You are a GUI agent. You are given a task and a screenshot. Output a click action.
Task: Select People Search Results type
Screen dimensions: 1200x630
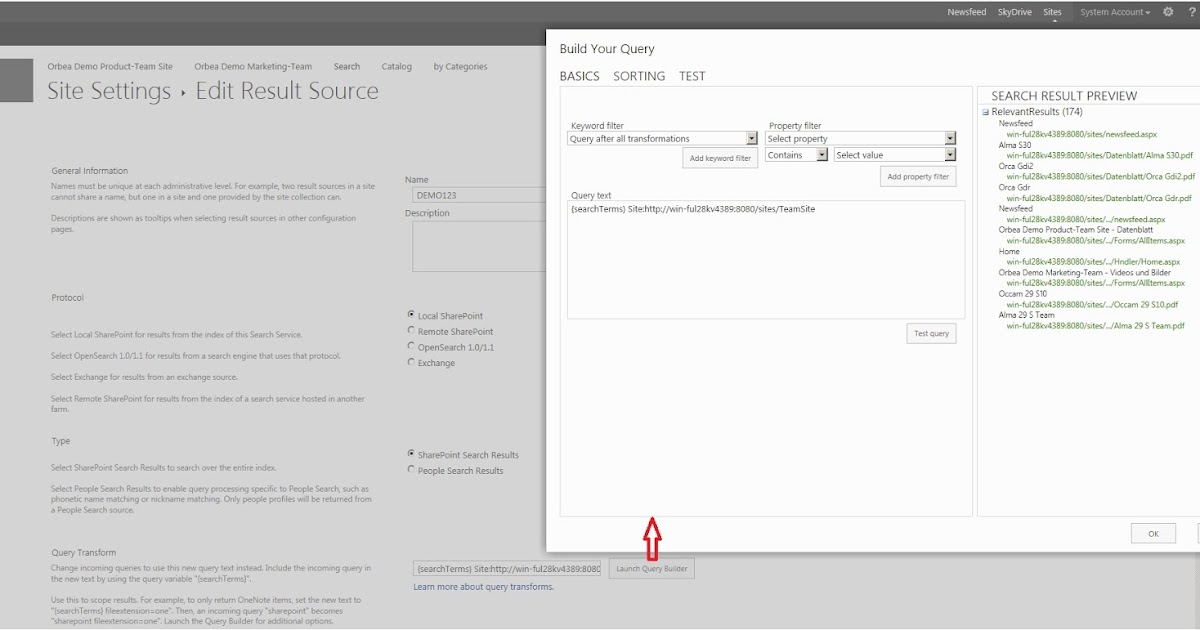[411, 468]
